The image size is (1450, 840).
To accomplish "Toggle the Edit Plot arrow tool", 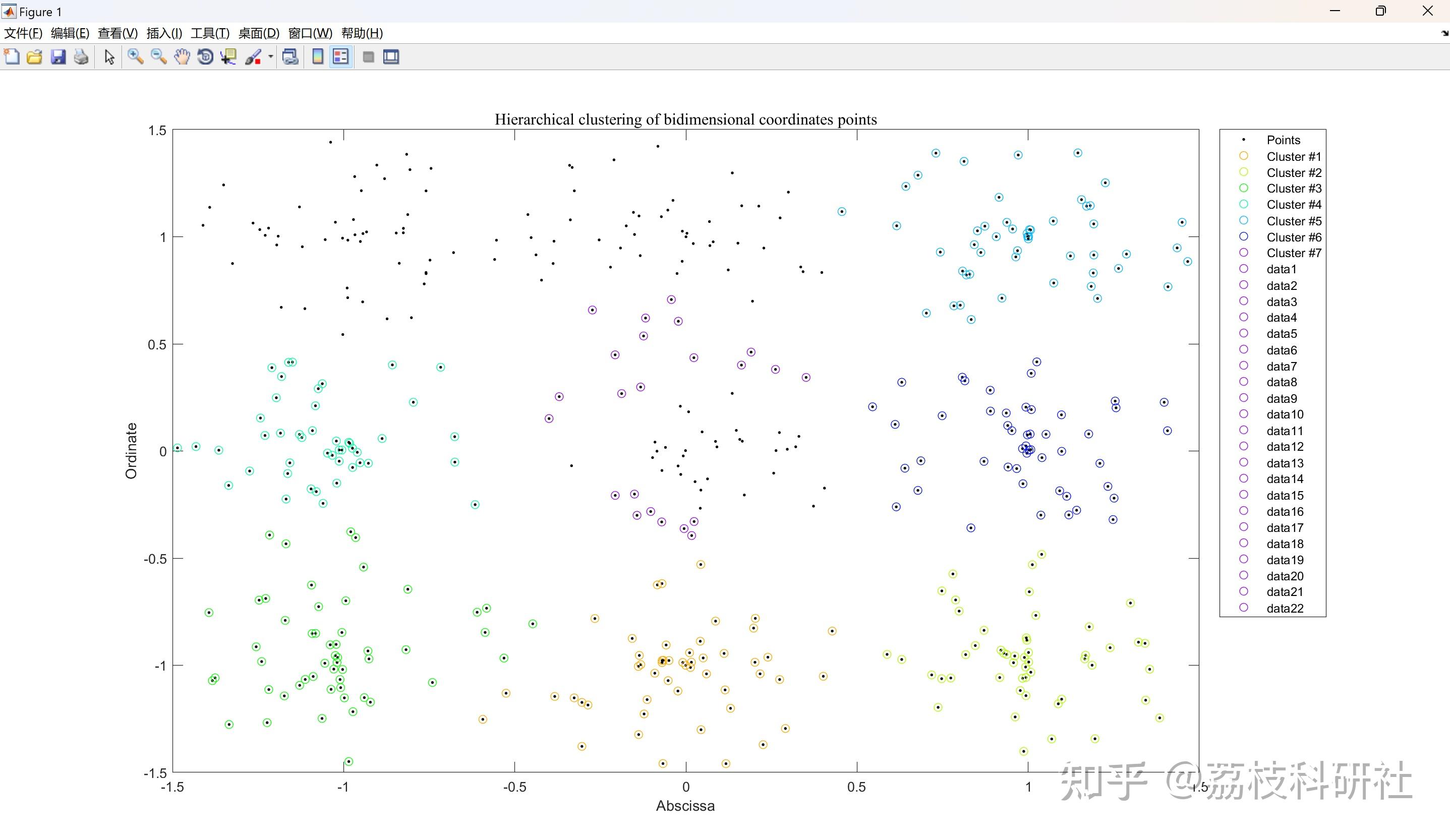I will (109, 57).
